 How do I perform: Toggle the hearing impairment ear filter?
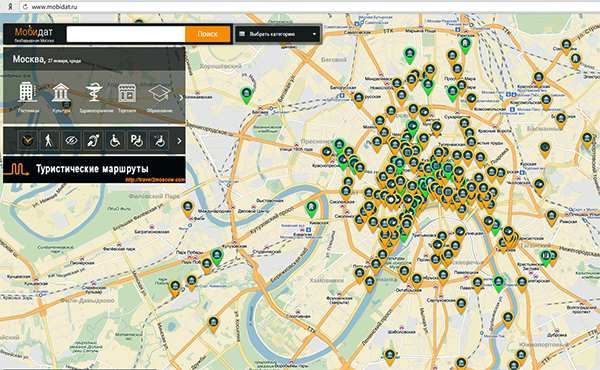point(93,141)
